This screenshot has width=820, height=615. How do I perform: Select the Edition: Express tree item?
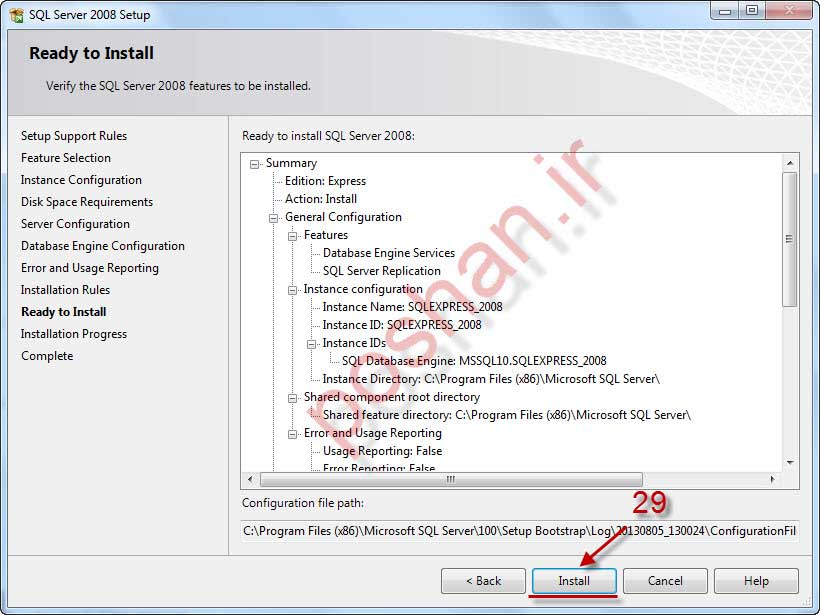[325, 182]
